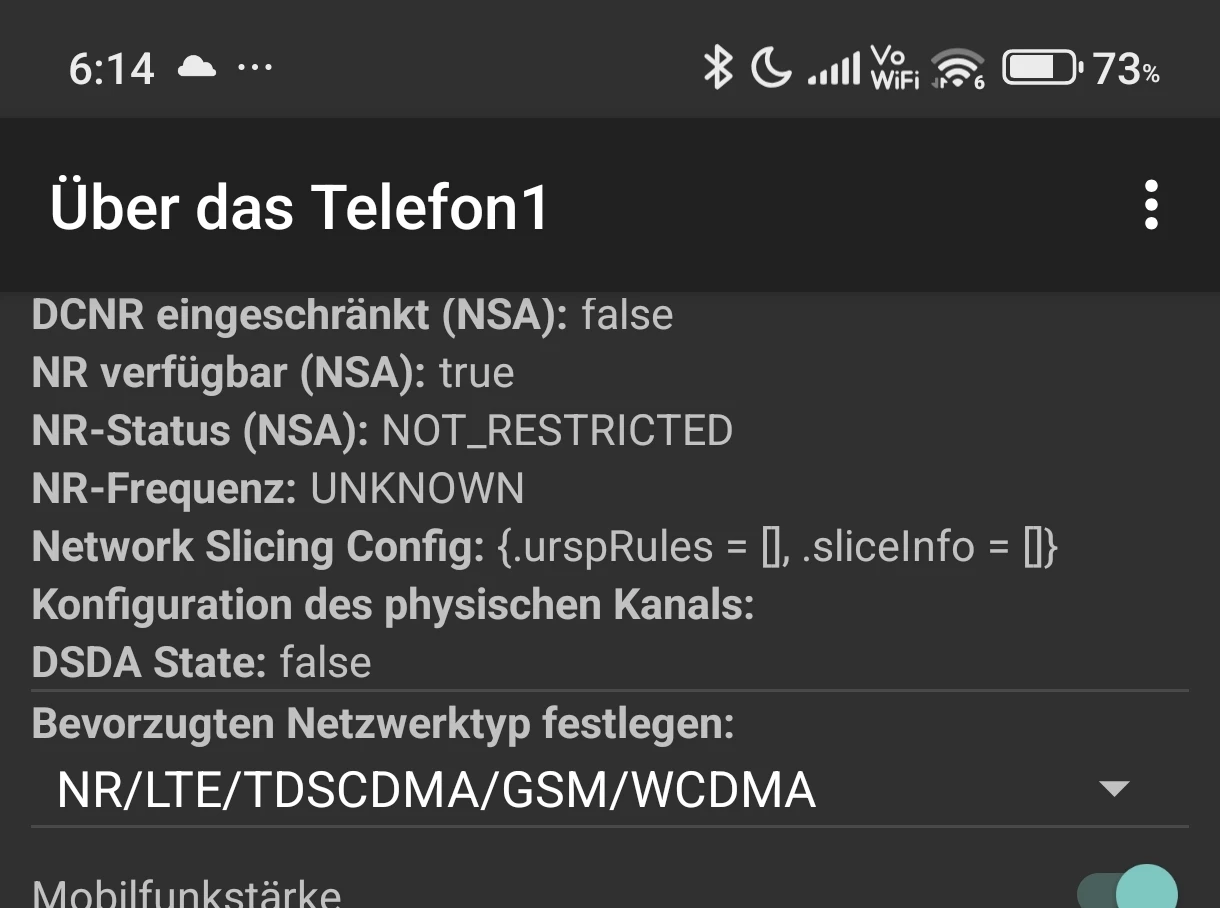Viewport: 1220px width, 908px height.
Task: Toggle the Mobilfunkstärke switch
Action: pos(1127,888)
